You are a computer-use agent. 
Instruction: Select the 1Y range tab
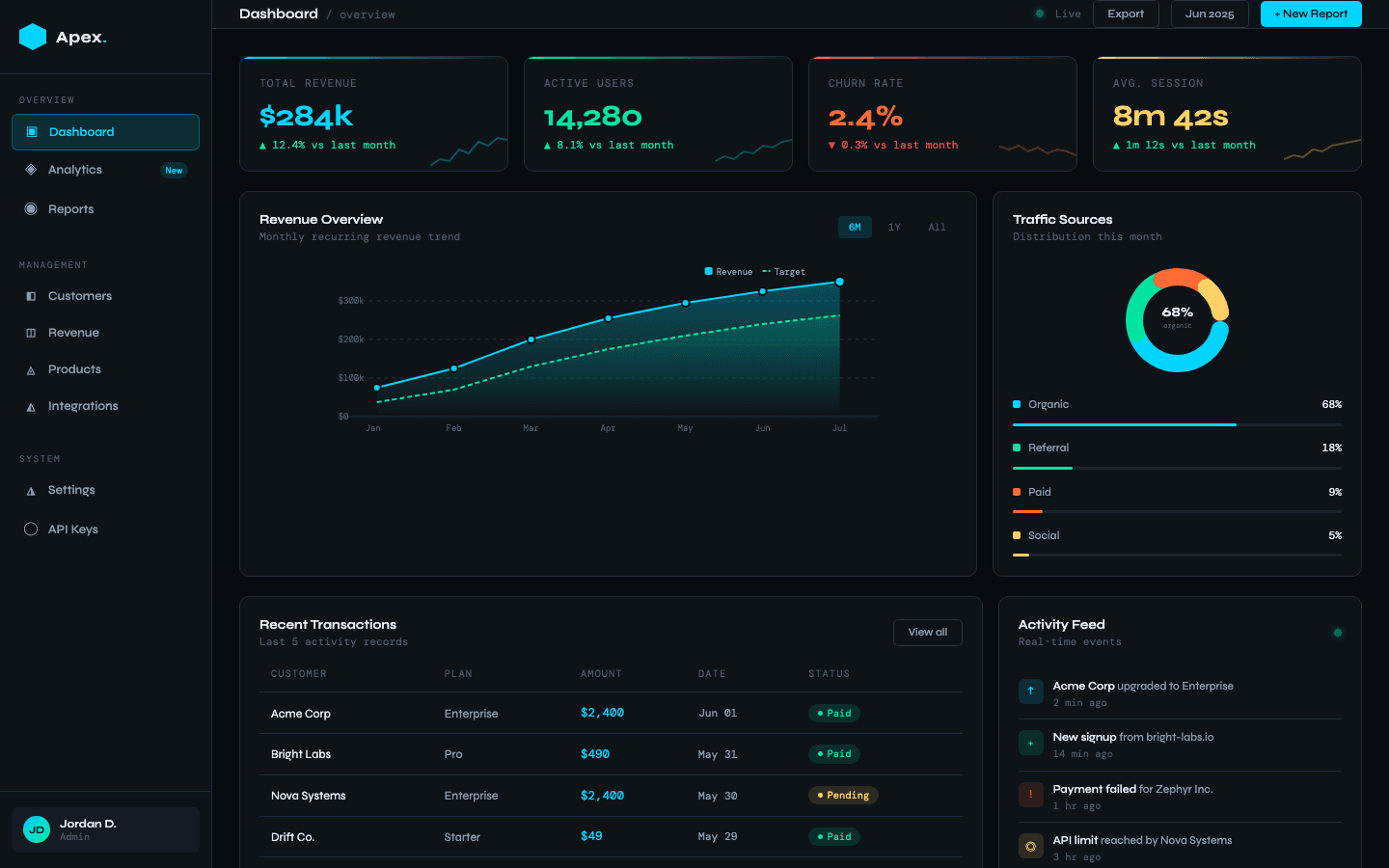click(894, 227)
